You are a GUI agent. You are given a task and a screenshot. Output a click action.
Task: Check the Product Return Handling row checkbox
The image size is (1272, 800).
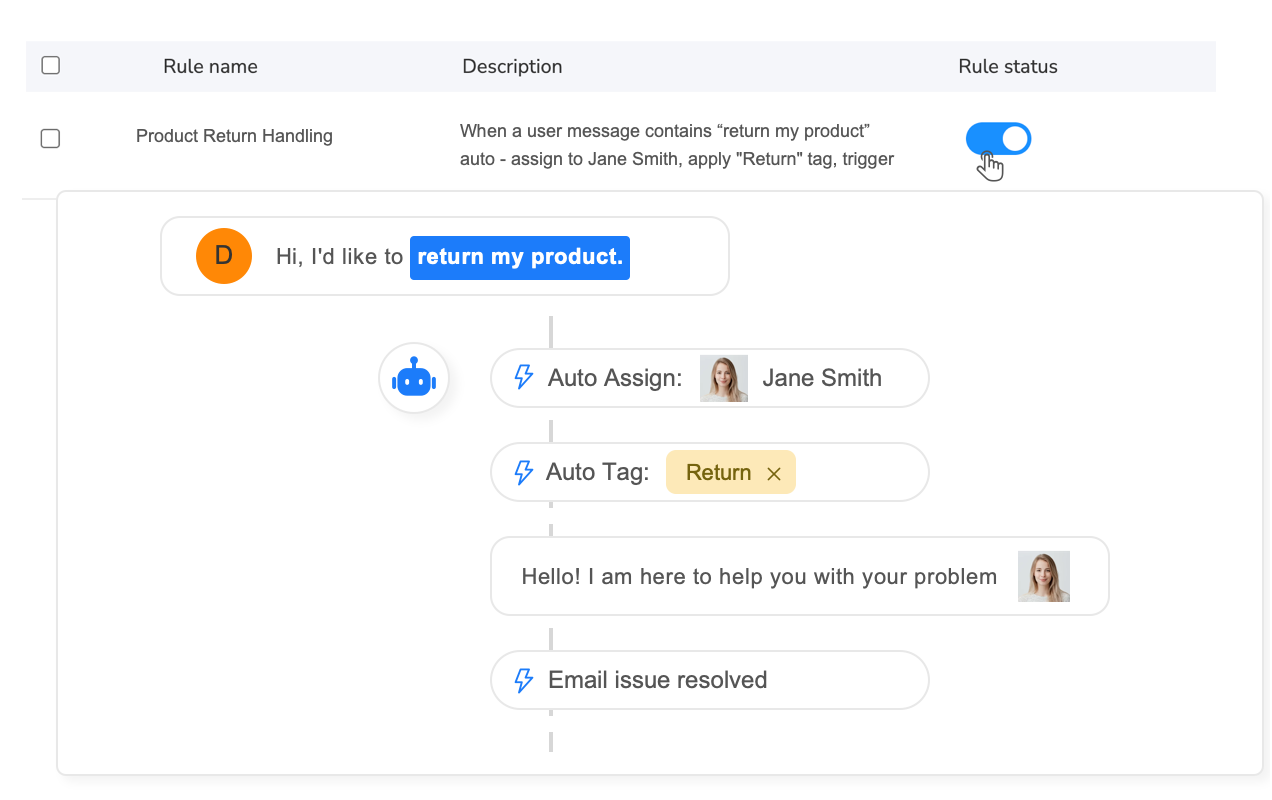(50, 138)
